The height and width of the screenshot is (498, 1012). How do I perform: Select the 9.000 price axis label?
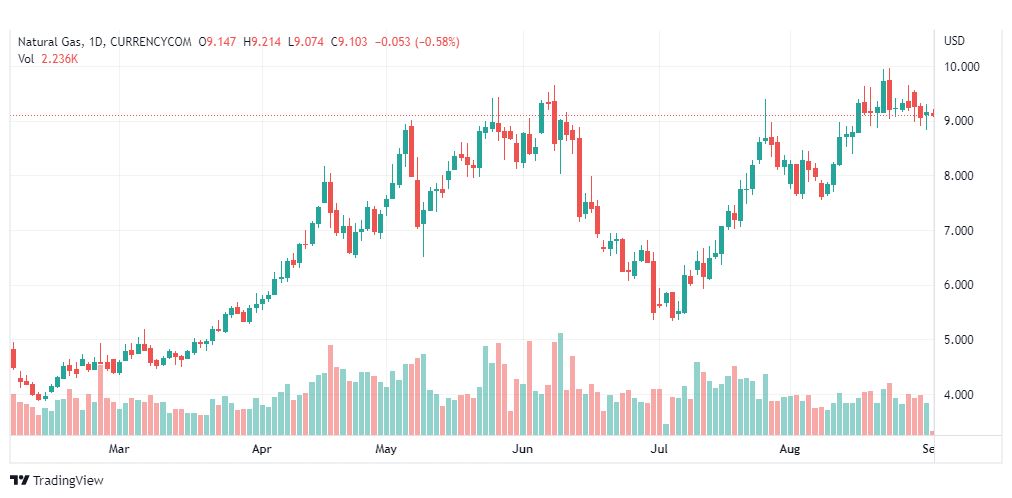coord(962,121)
